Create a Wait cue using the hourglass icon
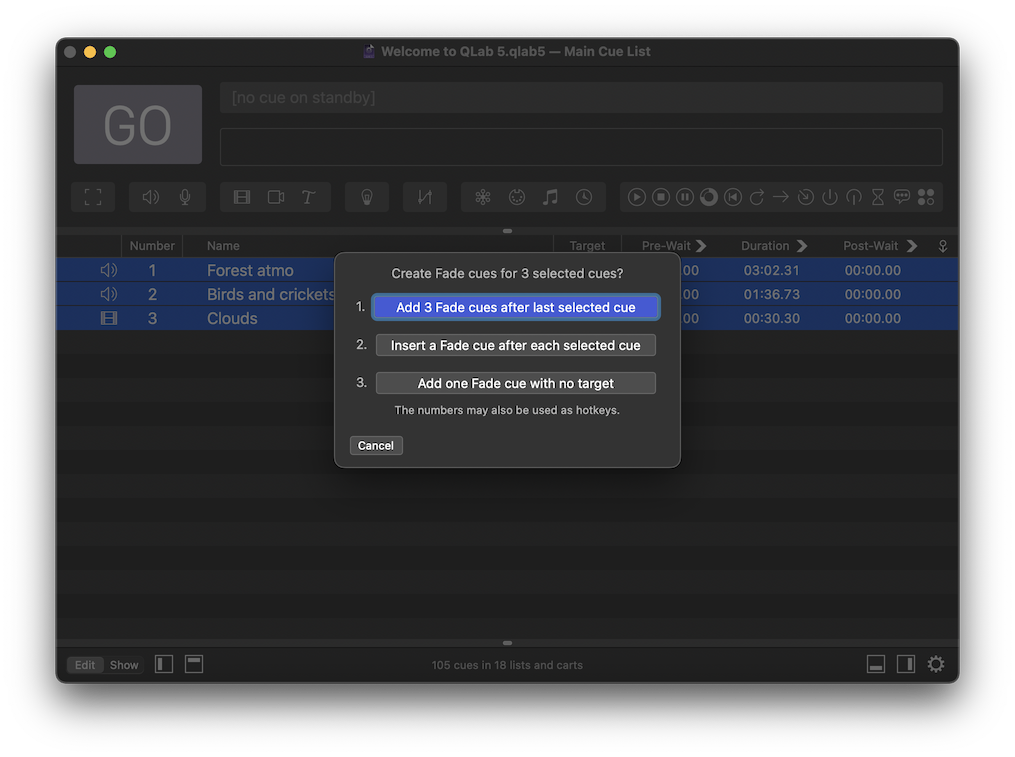This screenshot has height=757, width=1015. pos(877,197)
